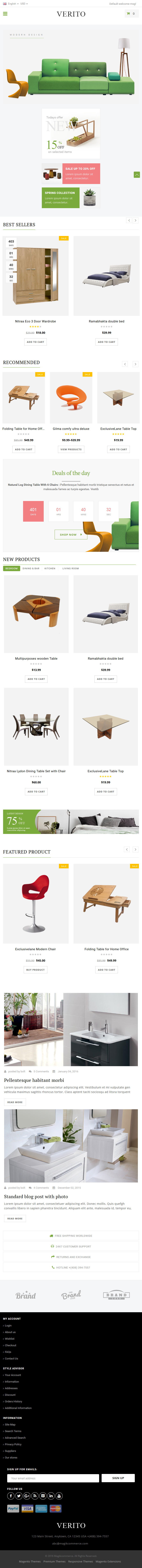
Task: Click the green scroll-to-top arrow
Action: [136, 175]
